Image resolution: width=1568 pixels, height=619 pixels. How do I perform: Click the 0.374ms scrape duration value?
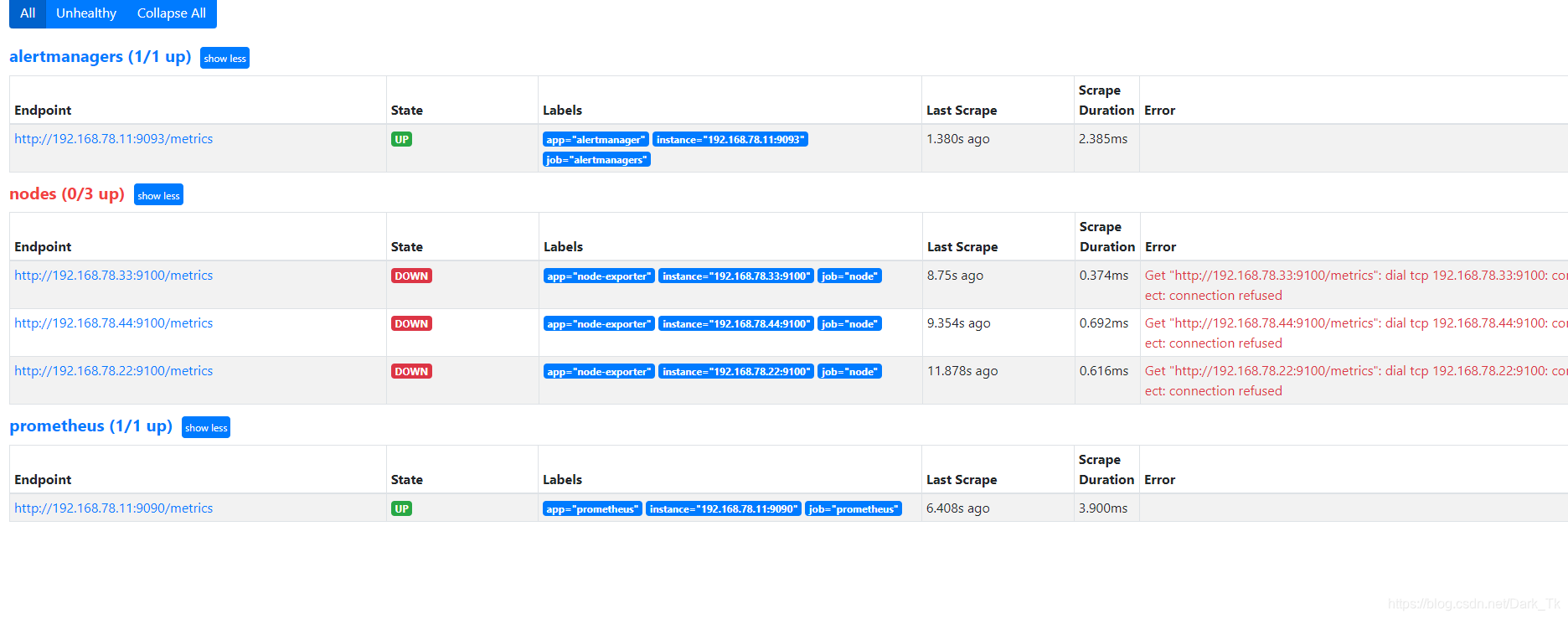1104,276
